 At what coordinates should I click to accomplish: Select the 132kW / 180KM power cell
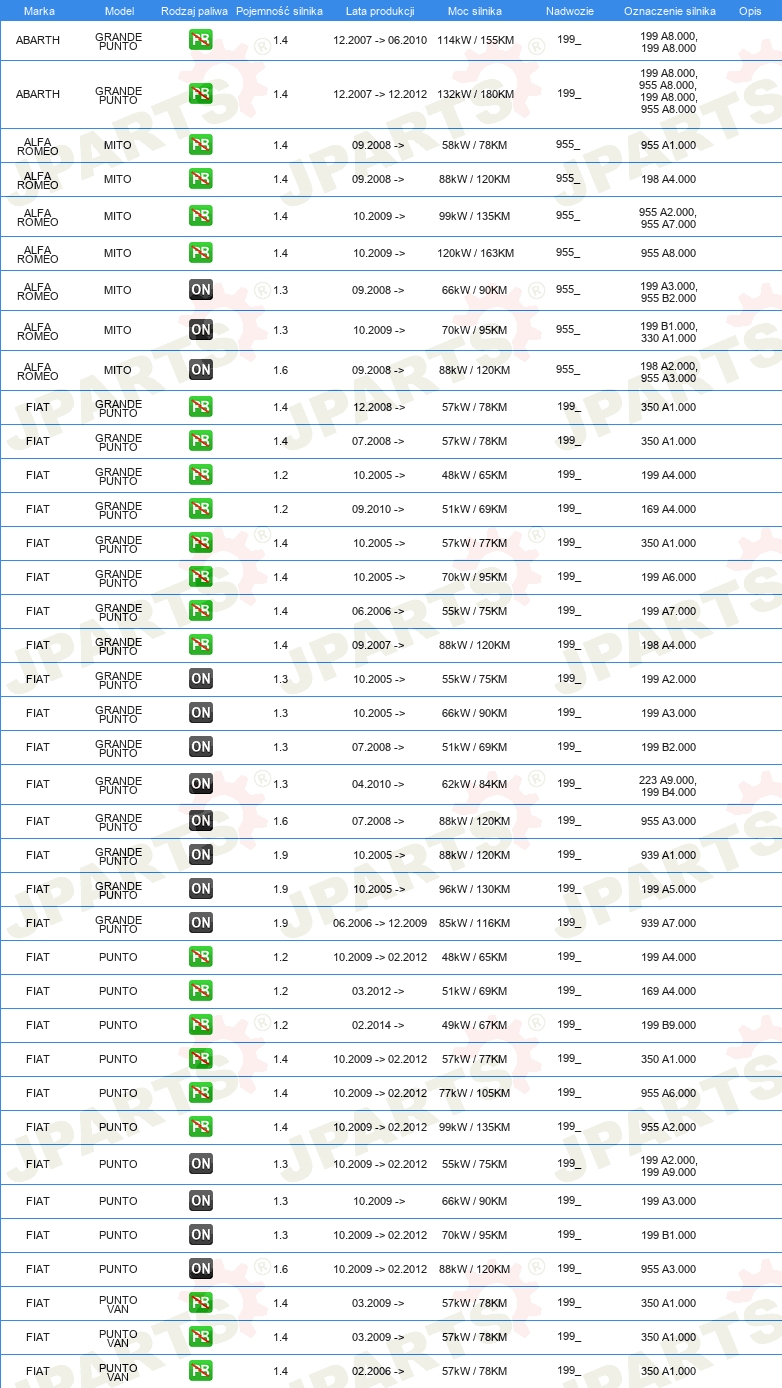click(x=476, y=94)
